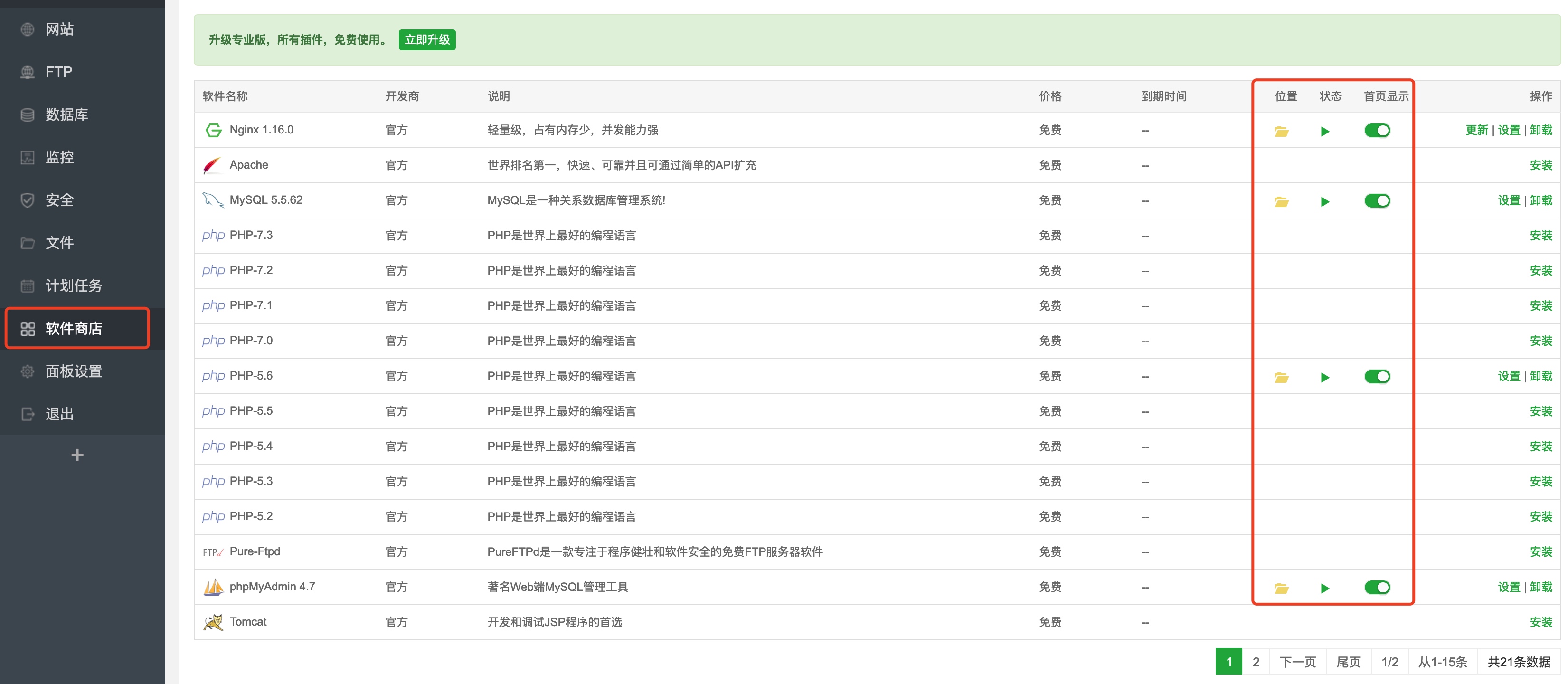Toggle homepage display switch for Nginx
Viewport: 1568px width, 684px height.
click(1377, 130)
